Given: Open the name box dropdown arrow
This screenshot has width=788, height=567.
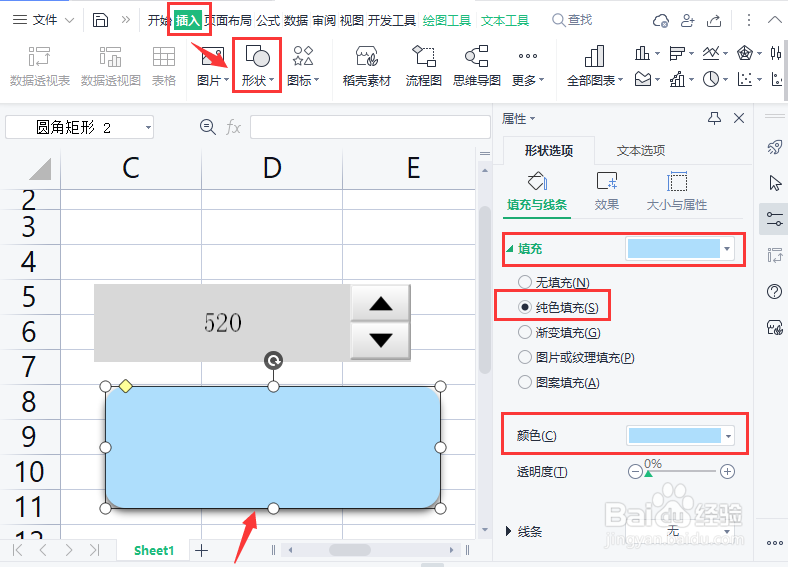Looking at the screenshot, I should tap(148, 128).
